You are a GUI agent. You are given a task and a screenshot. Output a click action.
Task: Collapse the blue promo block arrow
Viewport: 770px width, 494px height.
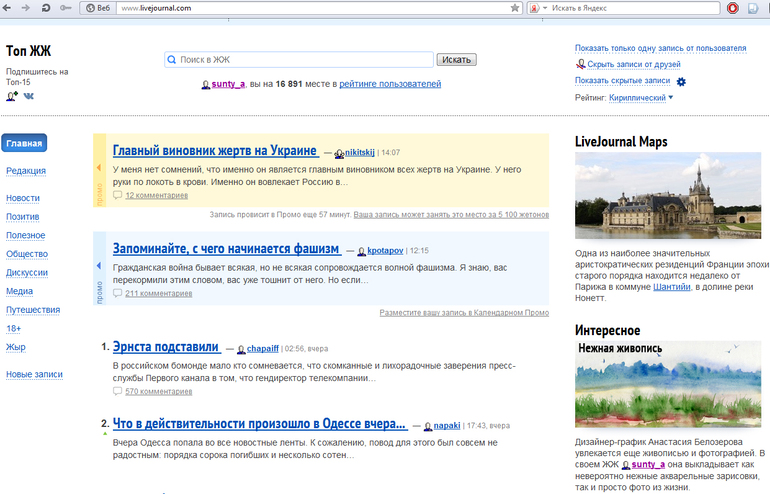(99, 266)
